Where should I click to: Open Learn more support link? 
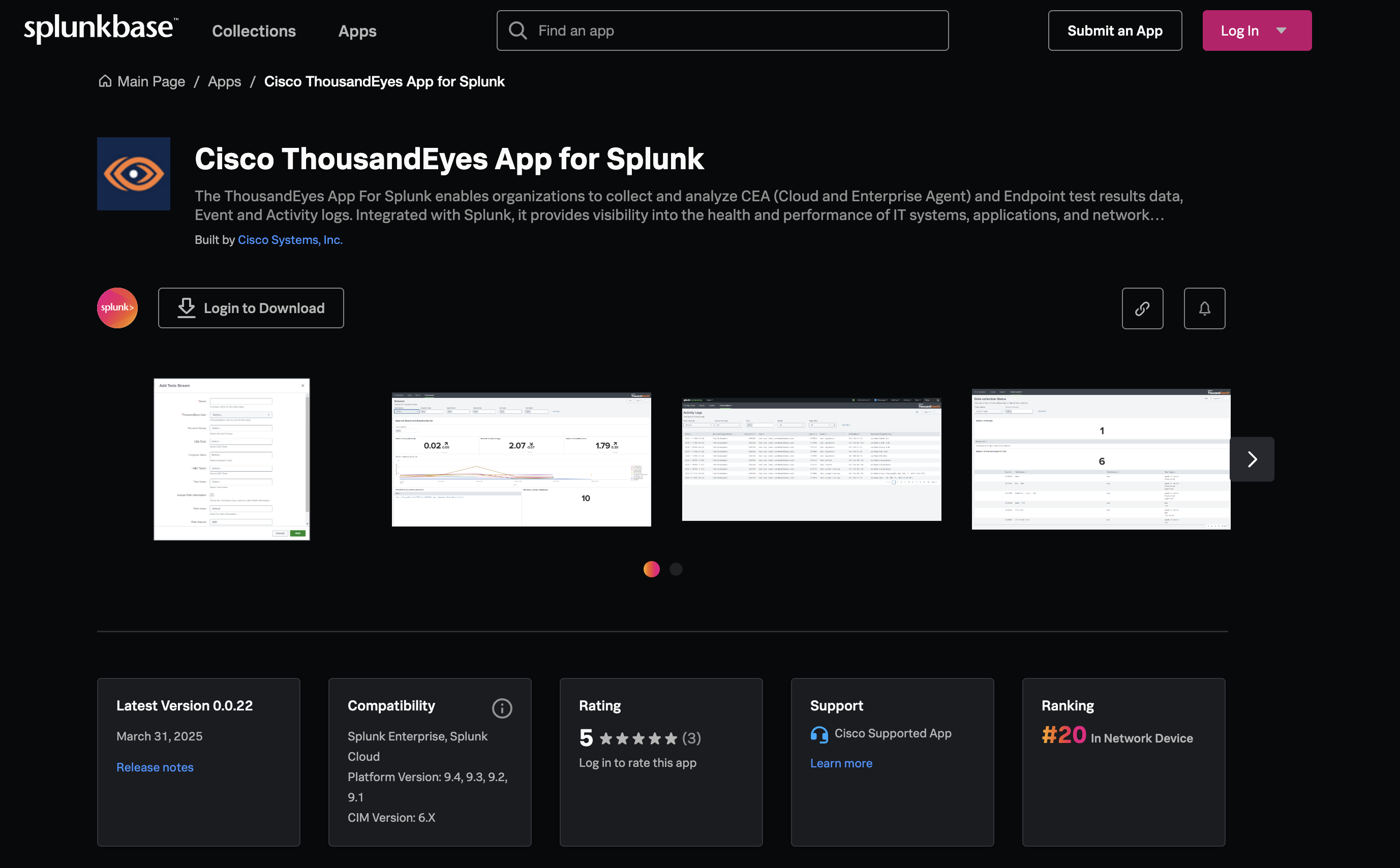point(841,763)
